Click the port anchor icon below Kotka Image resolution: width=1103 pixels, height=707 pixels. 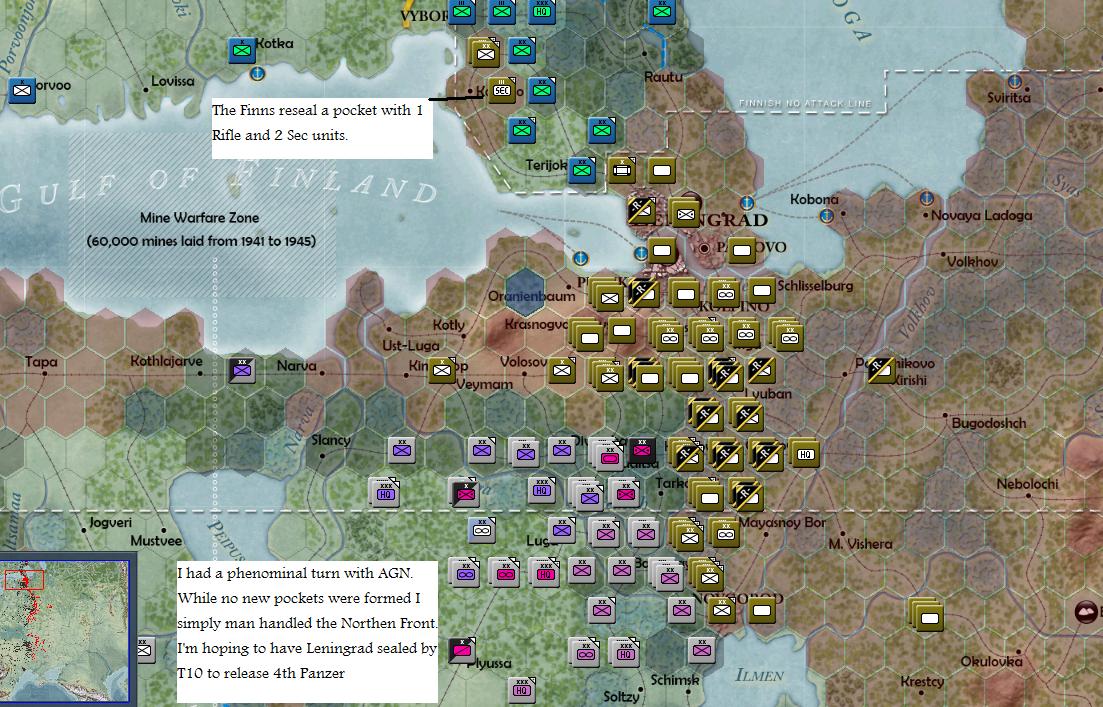click(x=257, y=73)
